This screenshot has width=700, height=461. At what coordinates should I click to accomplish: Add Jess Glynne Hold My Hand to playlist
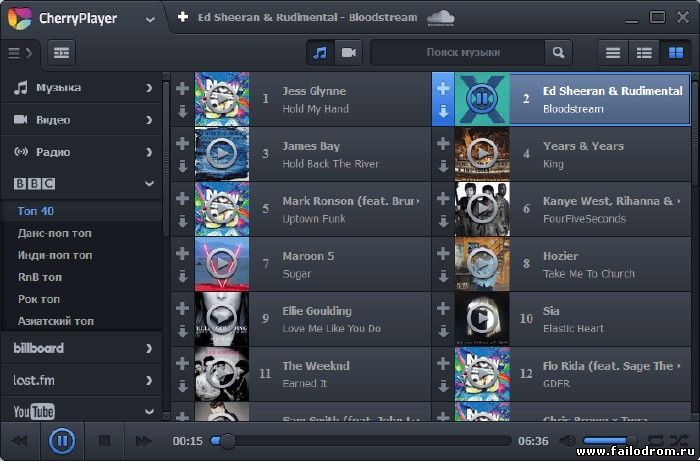[182, 88]
